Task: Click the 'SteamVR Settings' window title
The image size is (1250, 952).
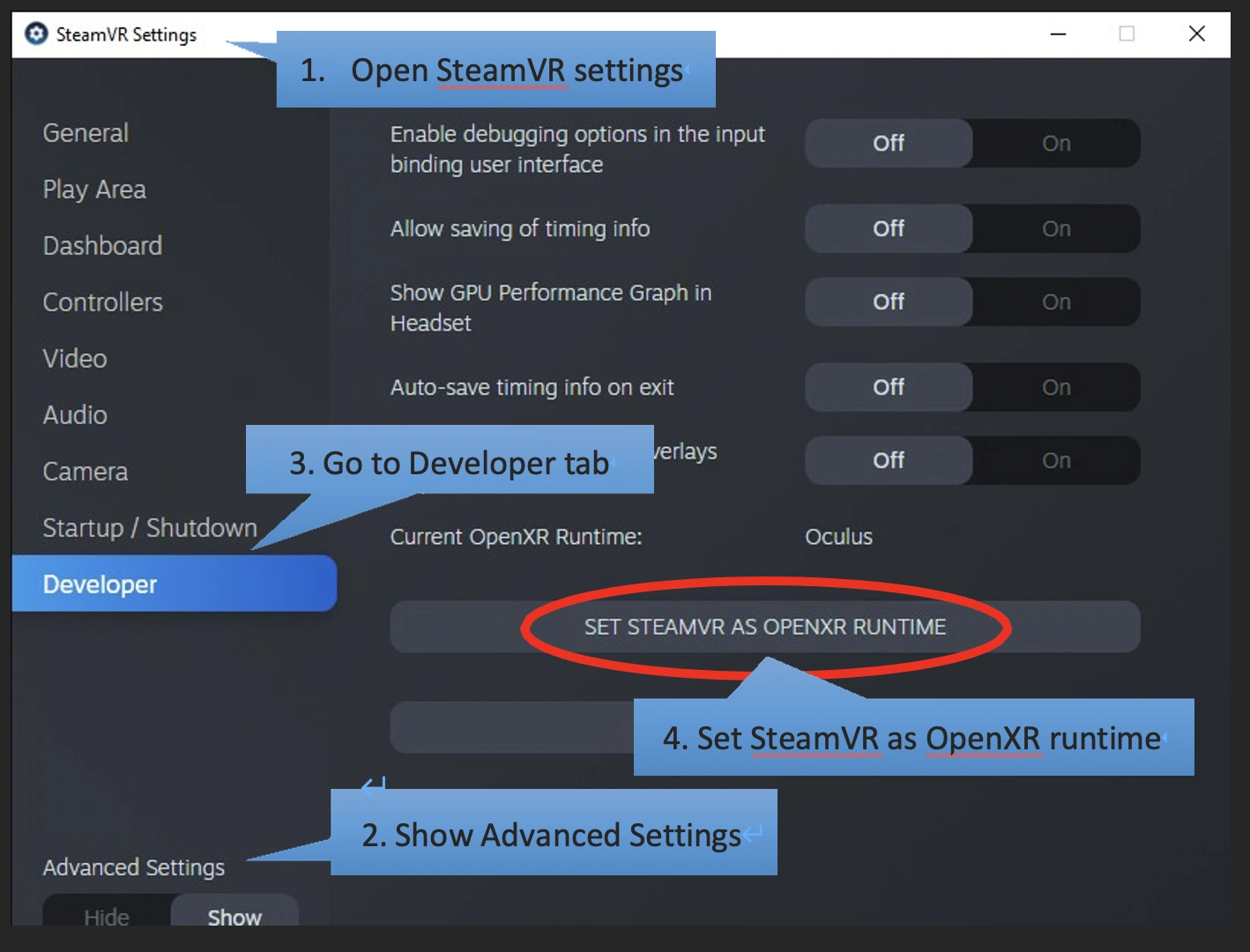Action: [x=126, y=34]
